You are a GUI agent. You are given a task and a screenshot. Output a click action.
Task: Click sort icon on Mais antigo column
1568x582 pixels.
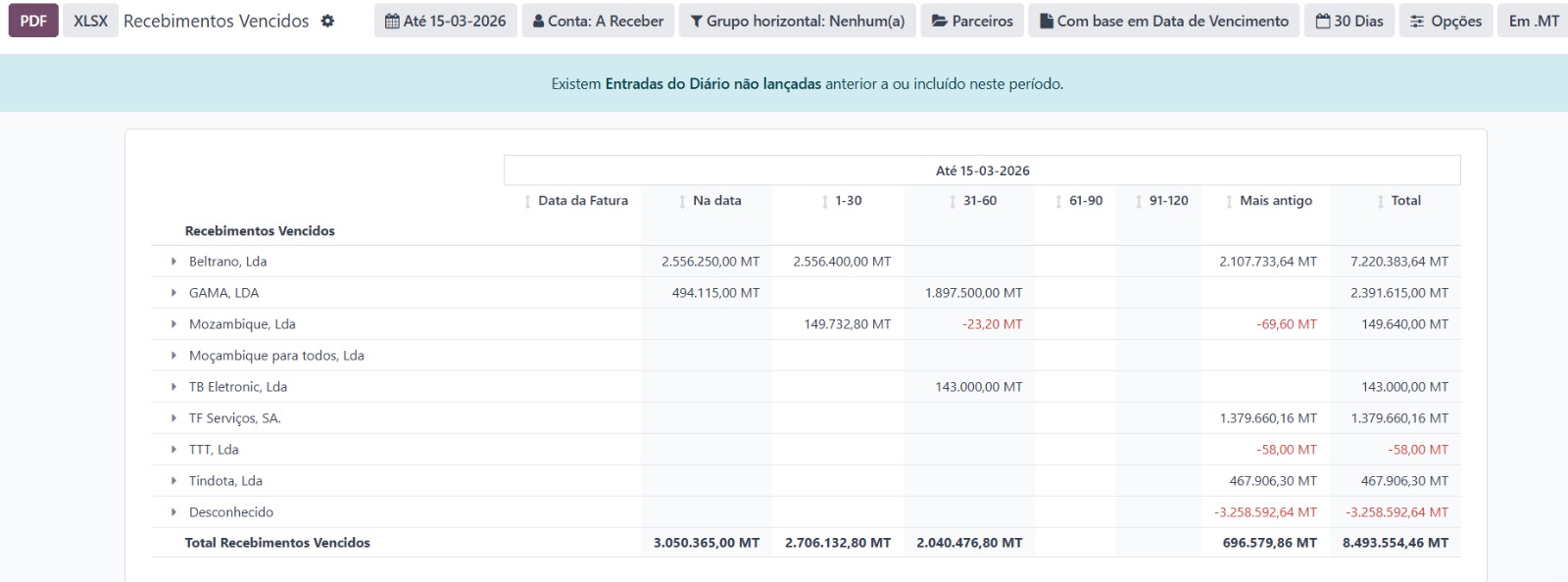point(1229,201)
